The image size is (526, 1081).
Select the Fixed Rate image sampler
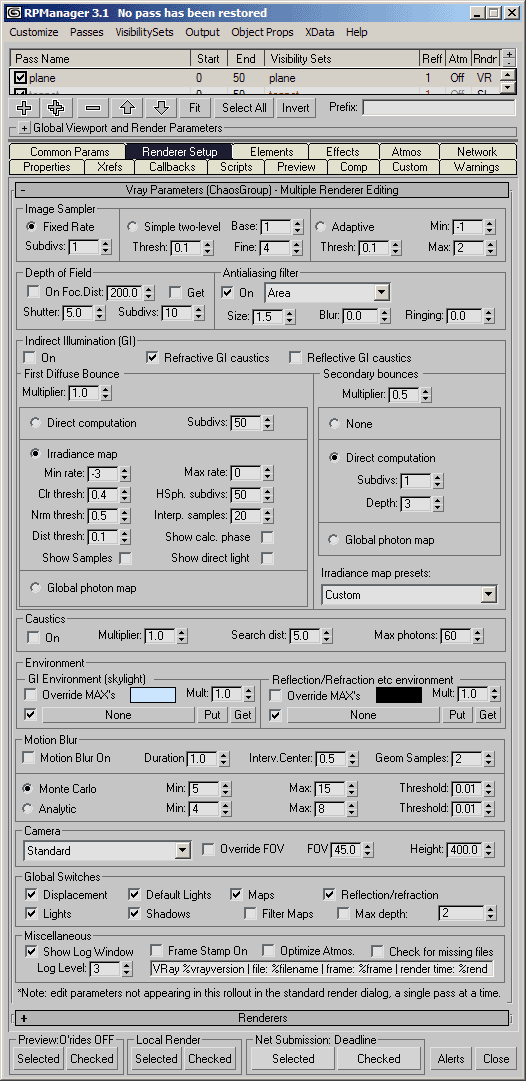tap(31, 226)
